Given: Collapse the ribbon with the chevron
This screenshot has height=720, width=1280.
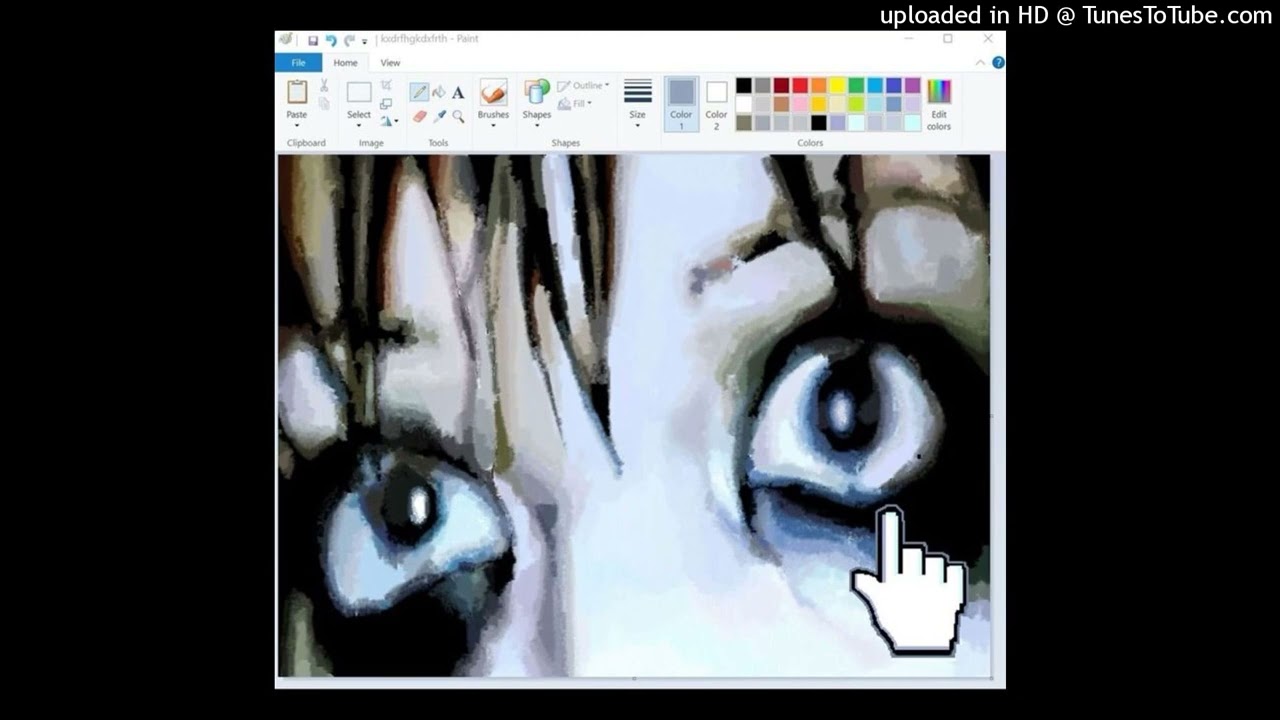Looking at the screenshot, I should pyautogui.click(x=980, y=63).
